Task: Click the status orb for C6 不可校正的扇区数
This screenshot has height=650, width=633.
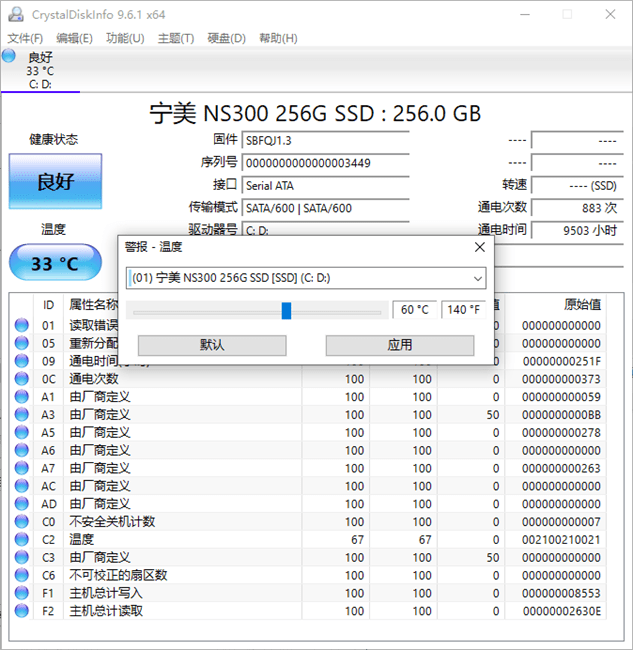Action: click(x=22, y=575)
